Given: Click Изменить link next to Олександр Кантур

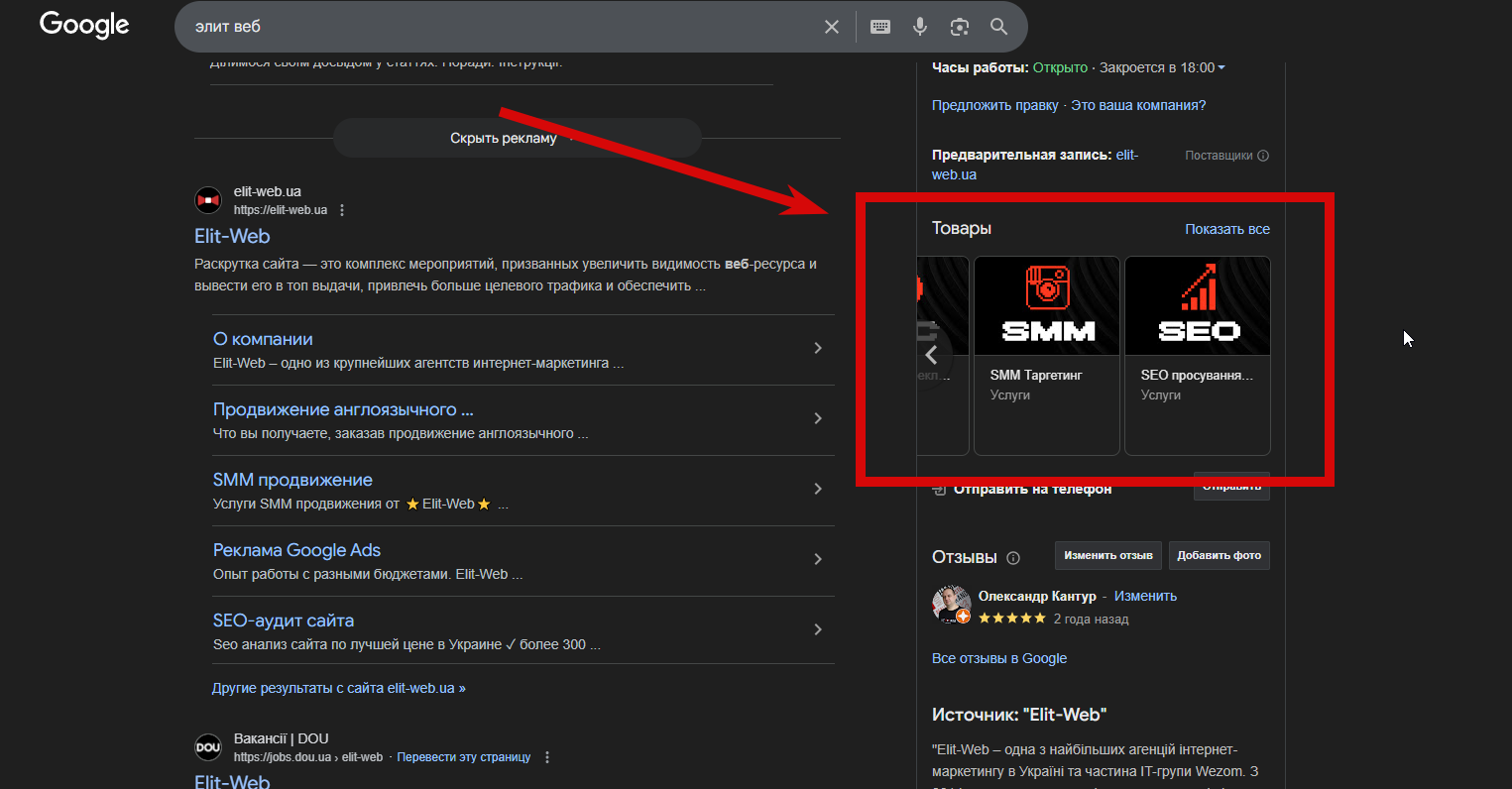Looking at the screenshot, I should click(1145, 596).
